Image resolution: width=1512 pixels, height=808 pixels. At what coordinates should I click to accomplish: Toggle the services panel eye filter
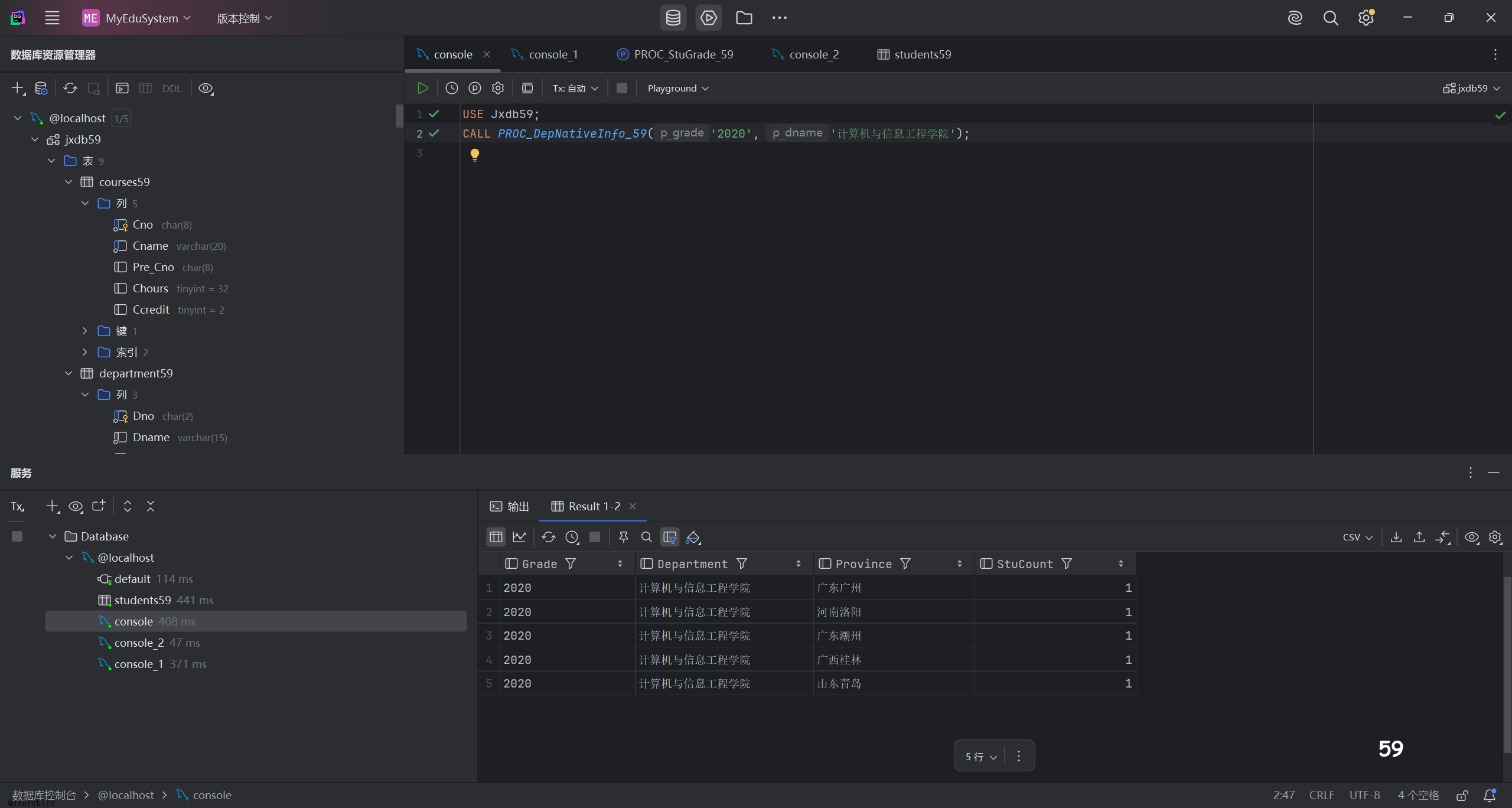click(76, 506)
